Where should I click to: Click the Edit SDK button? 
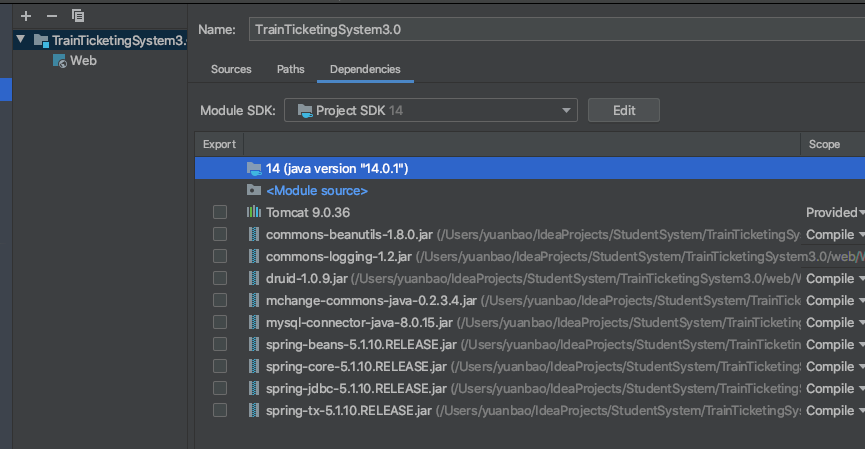click(x=624, y=110)
